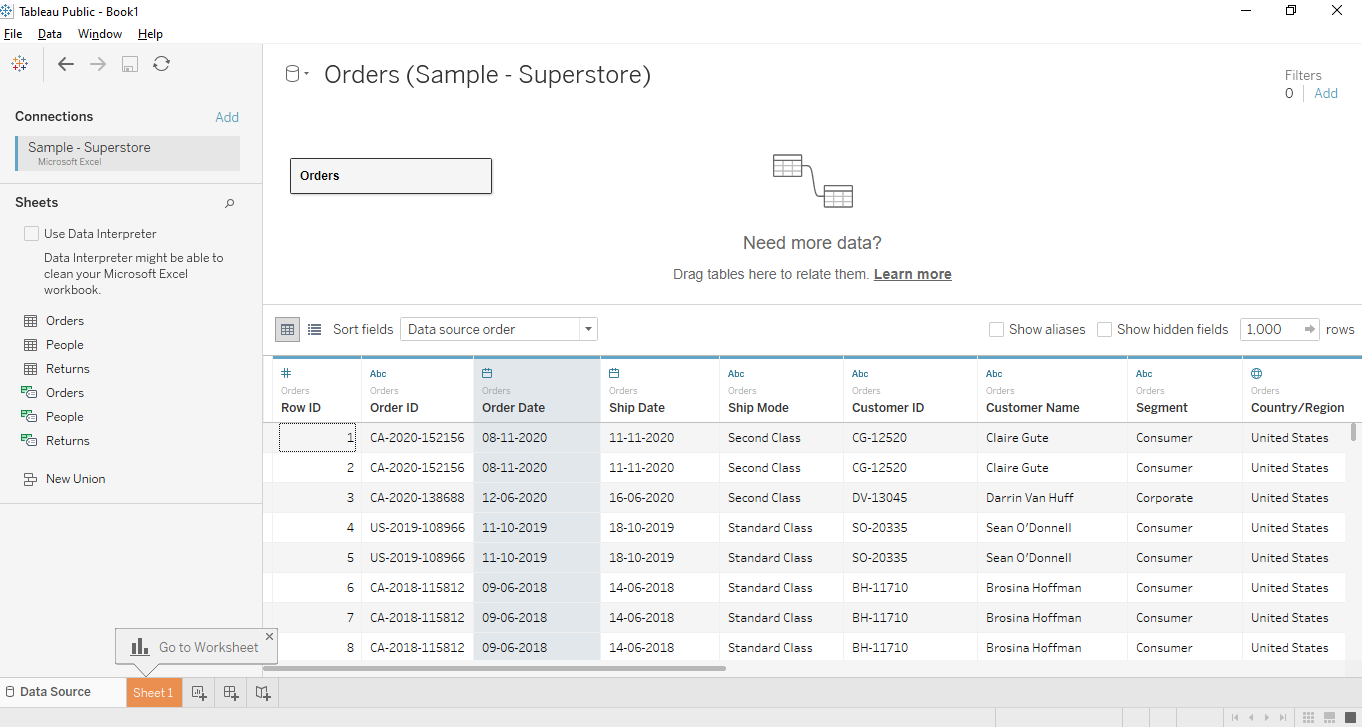The image size is (1362, 727).
Task: Select Sample - Superstore connection
Action: point(128,153)
